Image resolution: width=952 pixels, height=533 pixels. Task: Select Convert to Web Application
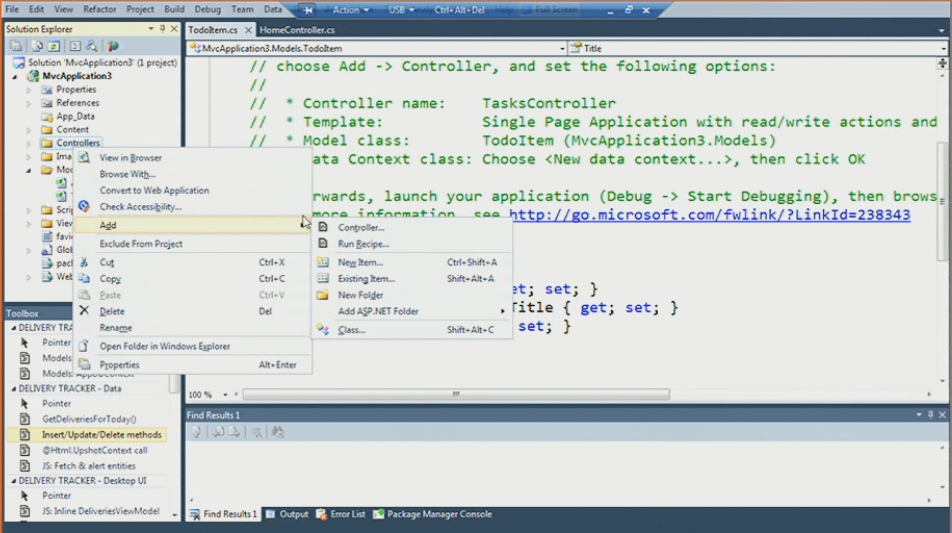154,191
